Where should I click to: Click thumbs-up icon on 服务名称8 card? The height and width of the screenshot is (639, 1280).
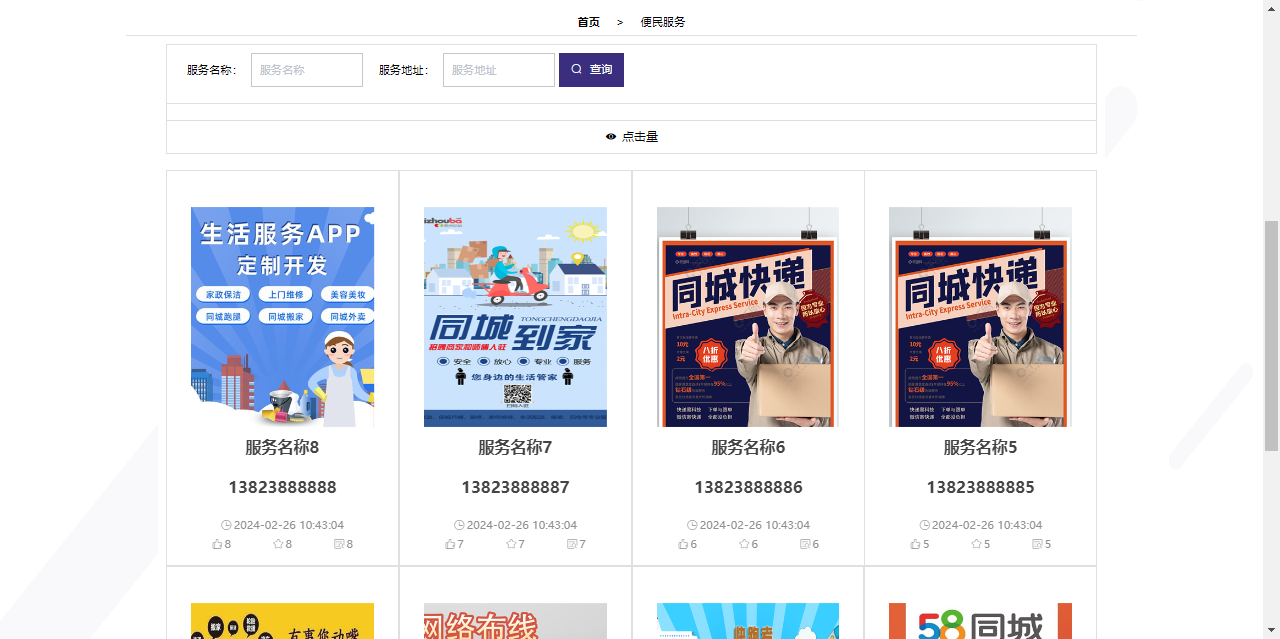click(x=217, y=544)
